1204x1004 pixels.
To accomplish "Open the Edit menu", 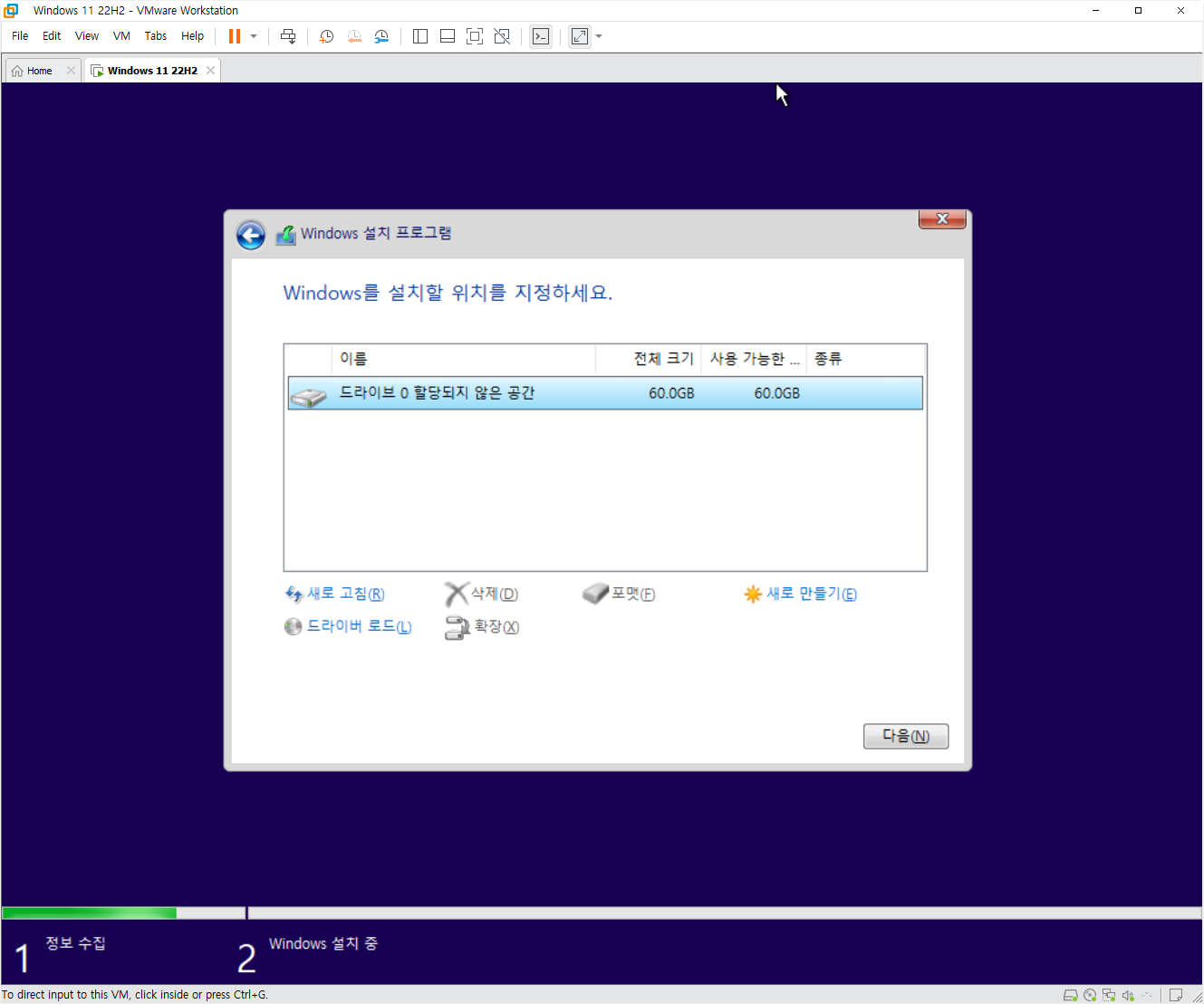I will [52, 36].
